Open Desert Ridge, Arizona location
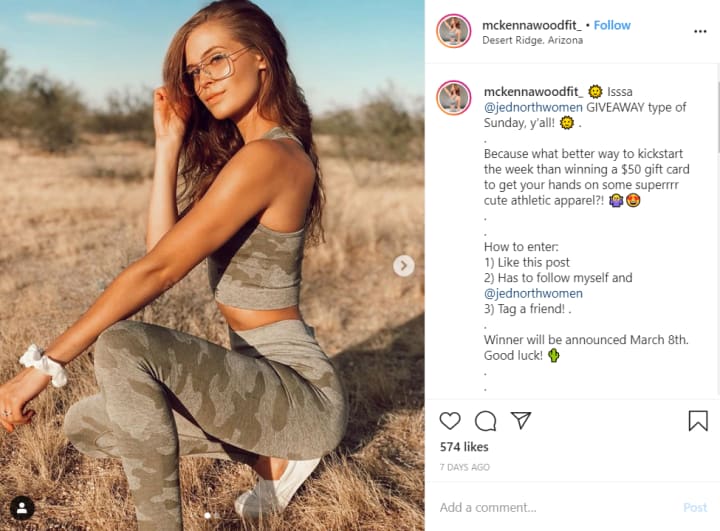The width and height of the screenshot is (720, 531). click(532, 40)
